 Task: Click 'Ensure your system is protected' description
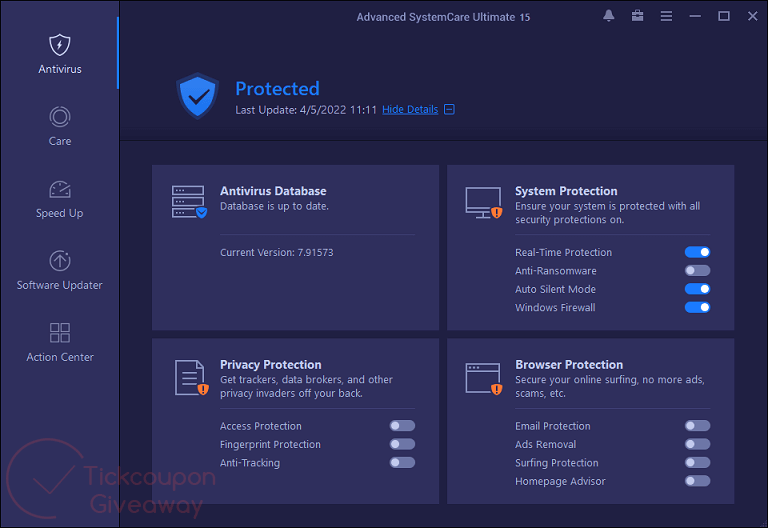click(607, 213)
